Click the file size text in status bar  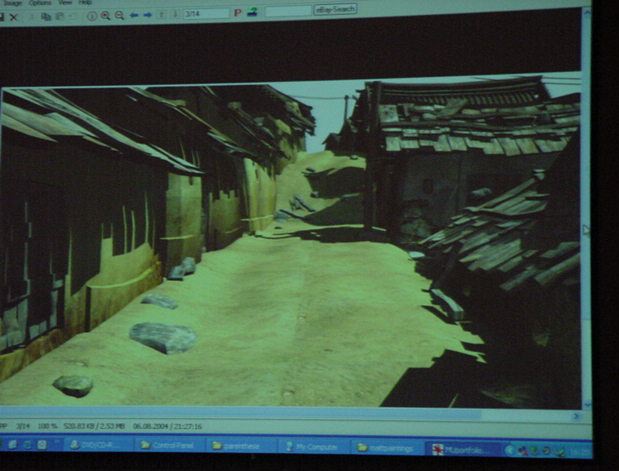[x=94, y=426]
